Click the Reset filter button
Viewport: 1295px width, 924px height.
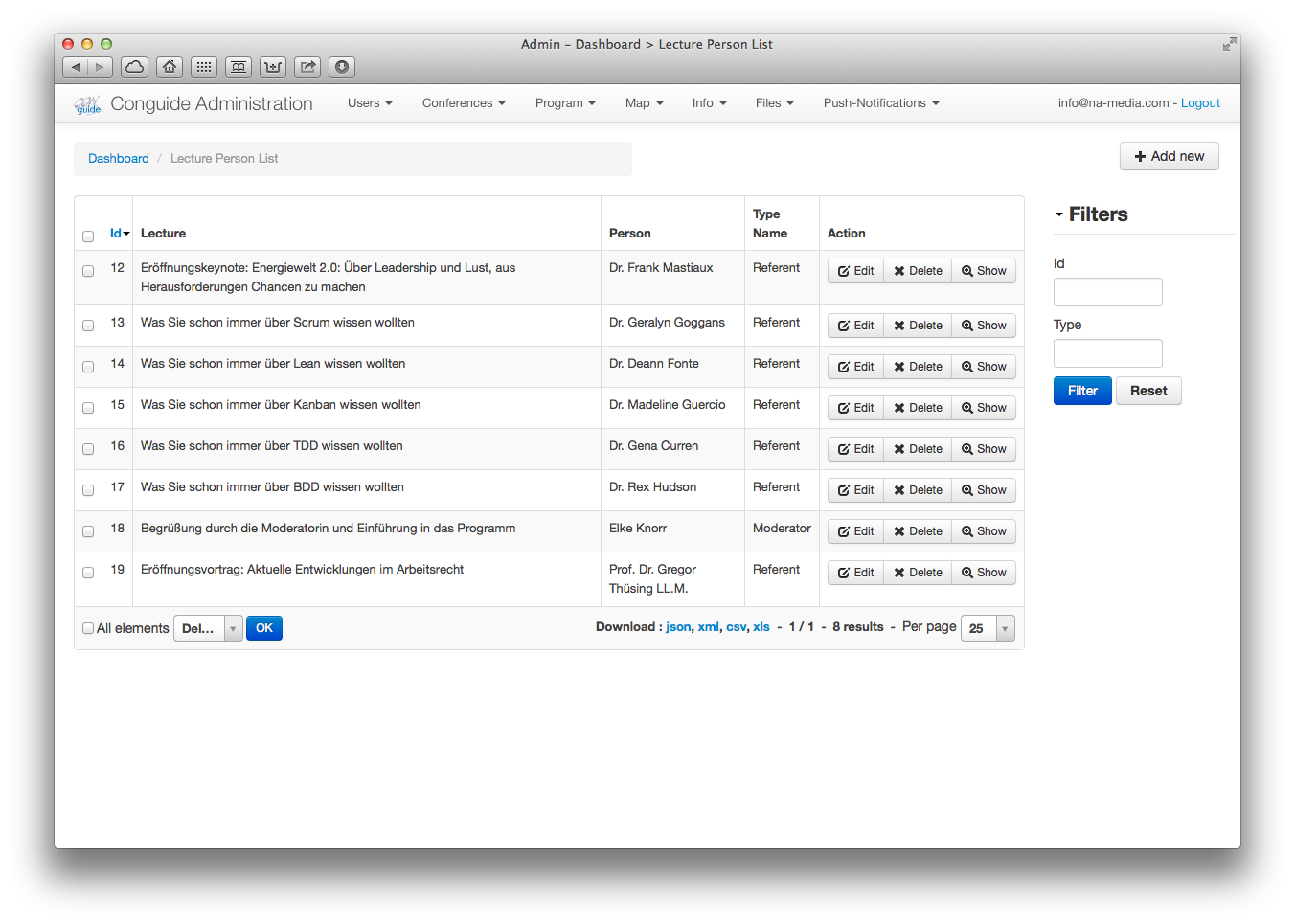(1148, 391)
